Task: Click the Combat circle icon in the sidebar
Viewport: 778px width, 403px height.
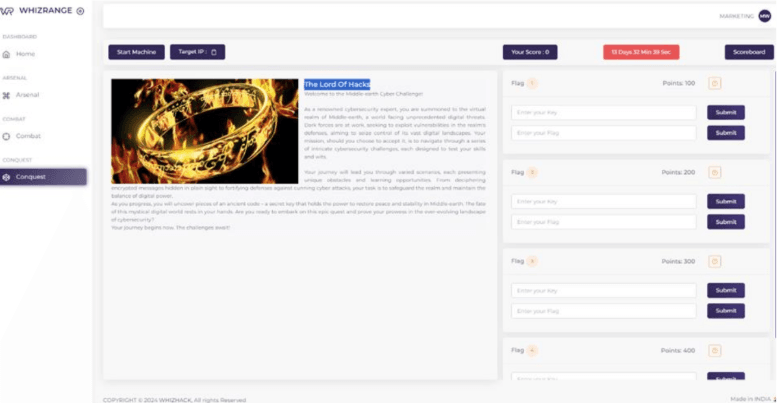Action: coord(6,136)
